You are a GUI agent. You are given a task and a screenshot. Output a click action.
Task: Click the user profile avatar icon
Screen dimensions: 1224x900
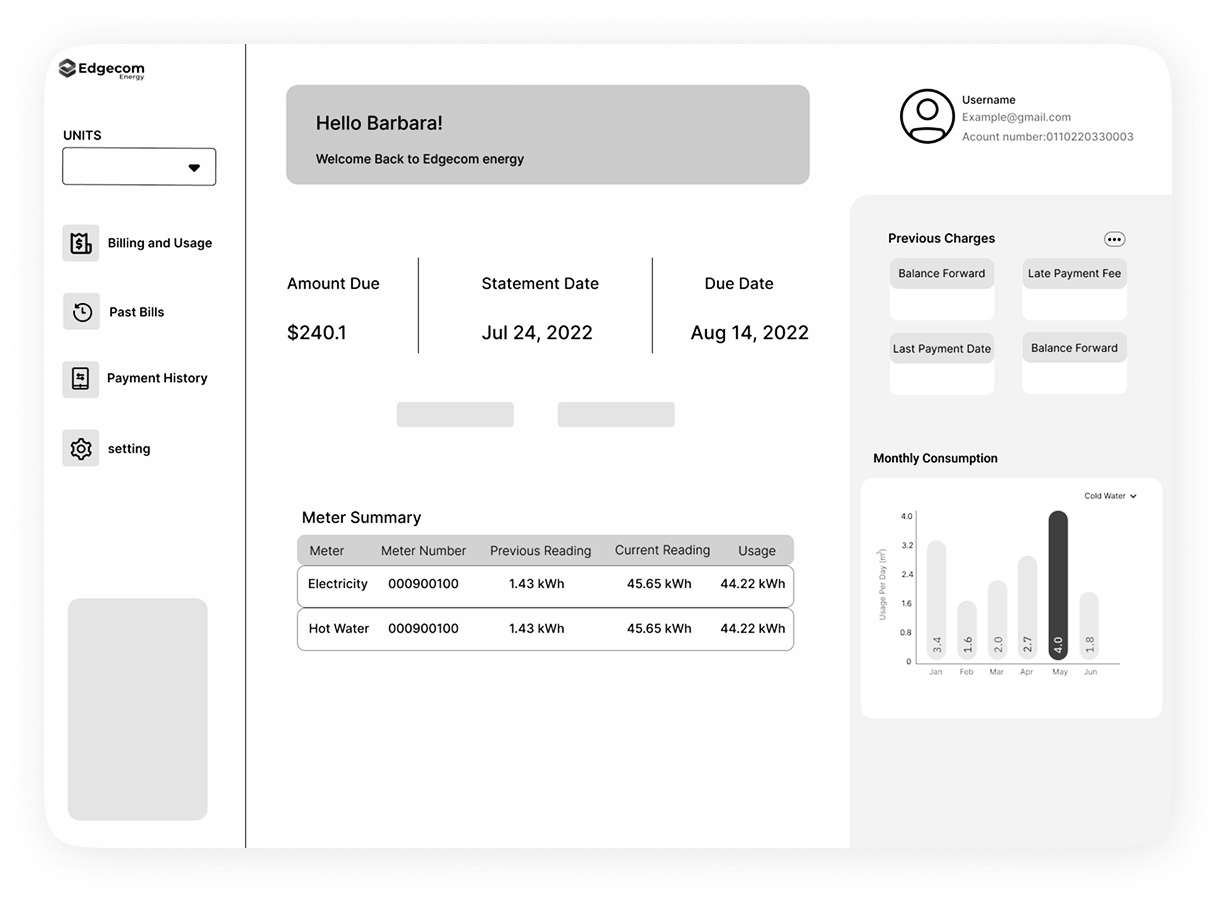(927, 116)
